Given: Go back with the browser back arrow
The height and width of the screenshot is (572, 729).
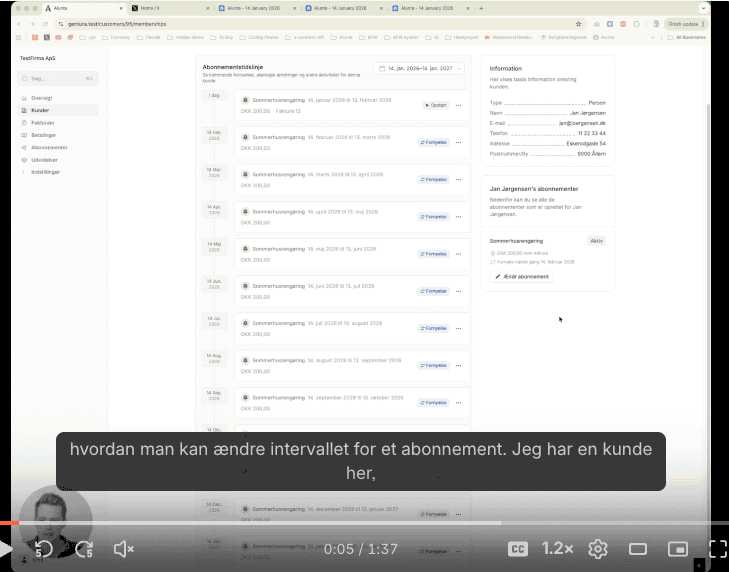Looking at the screenshot, I should [19, 24].
